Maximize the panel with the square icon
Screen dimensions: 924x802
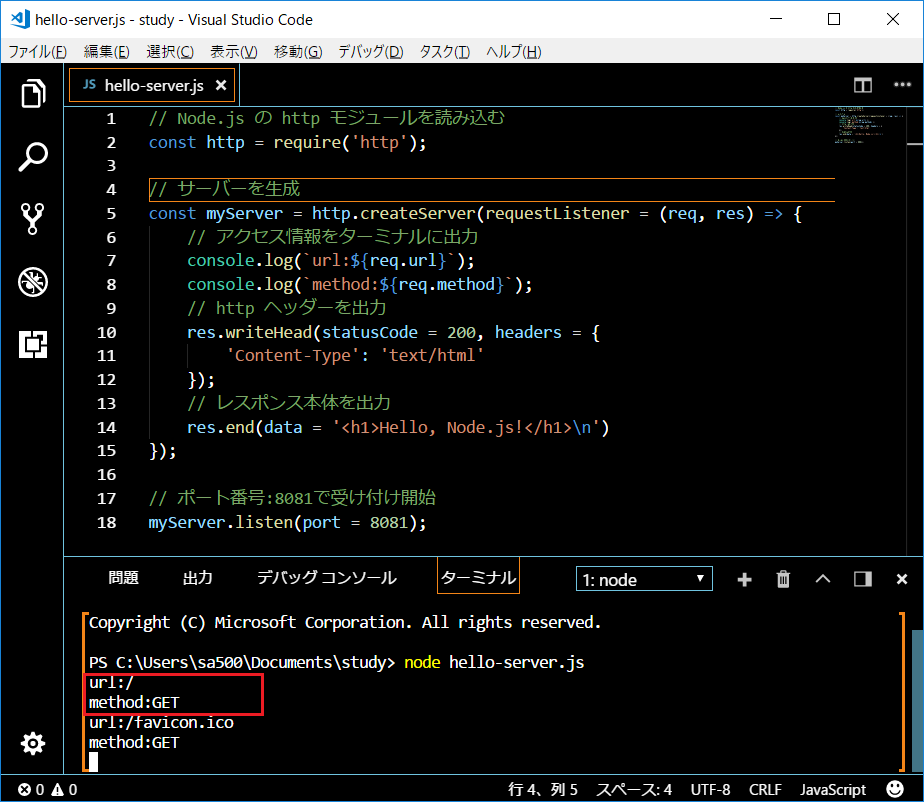pyautogui.click(x=862, y=578)
